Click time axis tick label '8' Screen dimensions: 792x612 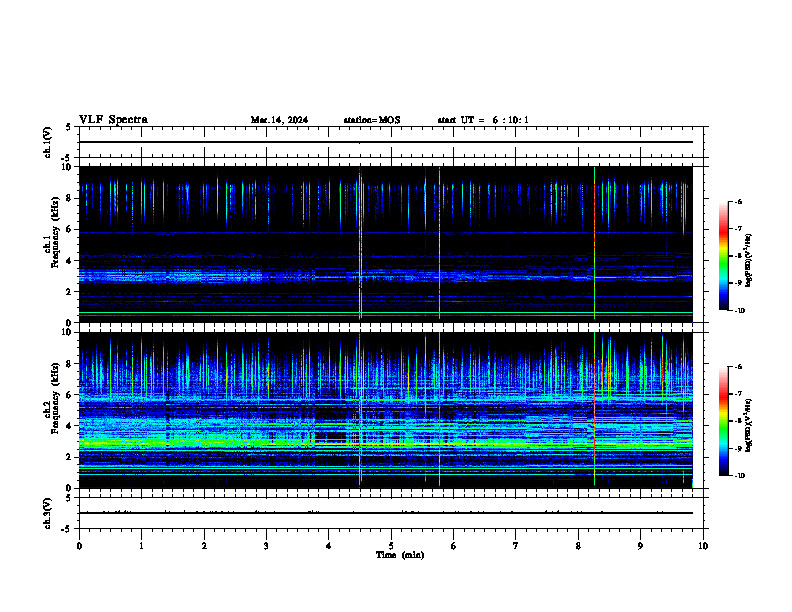click(x=578, y=546)
